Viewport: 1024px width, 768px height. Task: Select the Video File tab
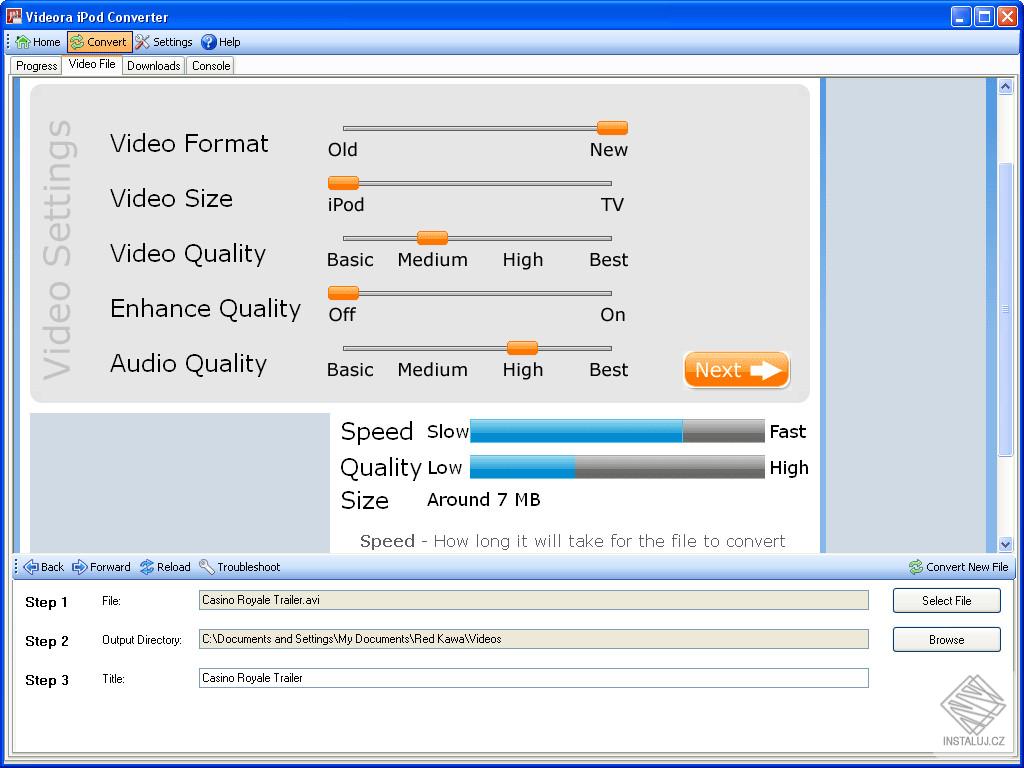click(x=92, y=64)
